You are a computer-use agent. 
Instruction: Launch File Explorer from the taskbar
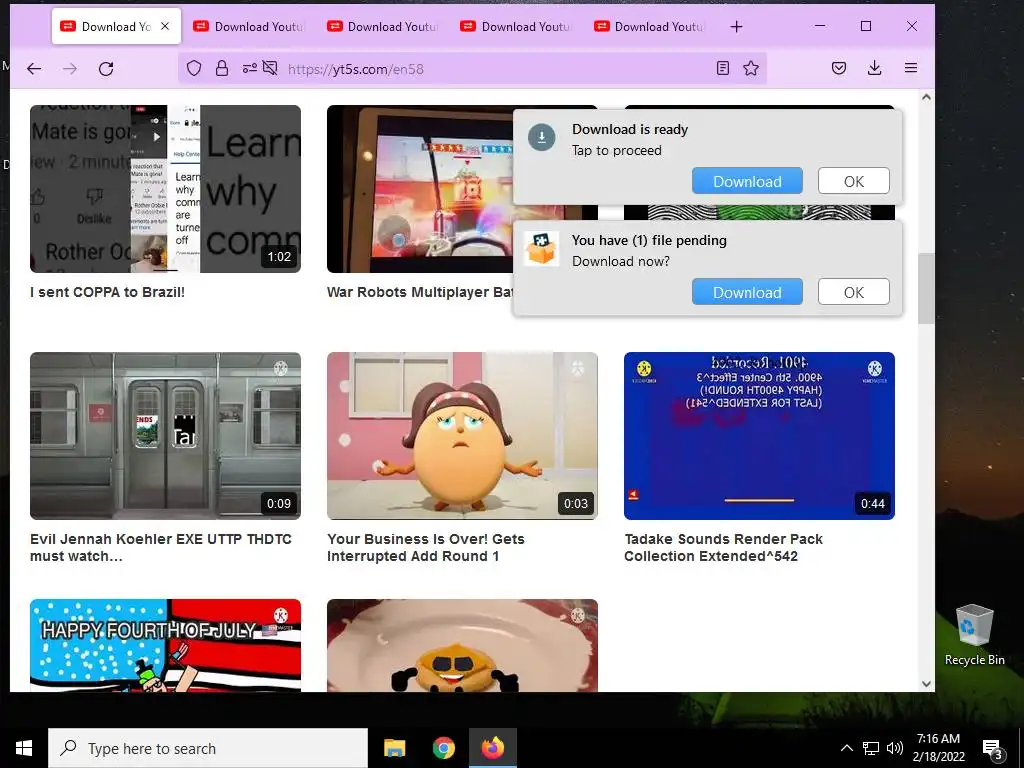[x=394, y=748]
